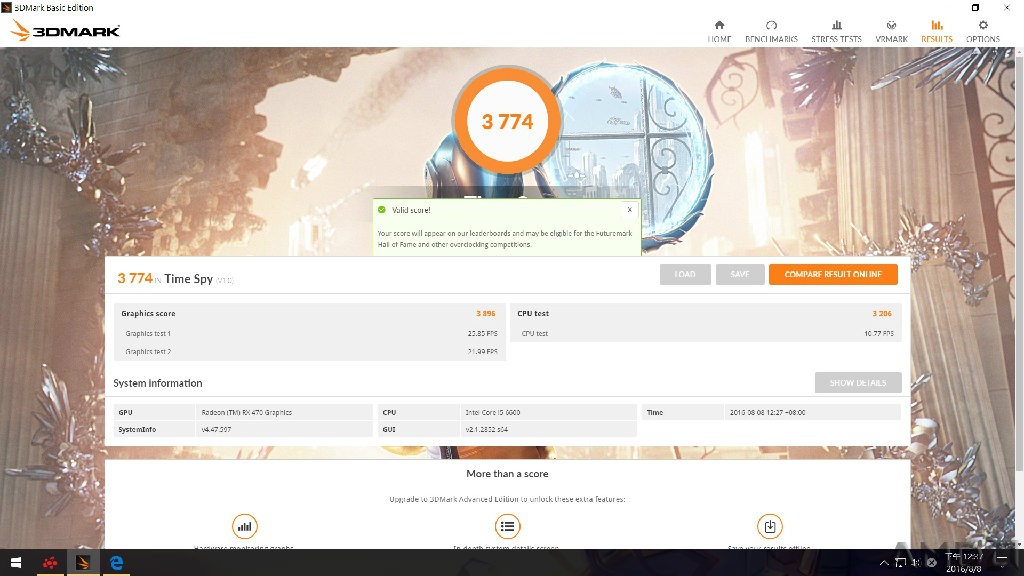Screen dimensions: 1024x576
Task: Click the GUI version "v2.1.2852 s64"
Action: 487,429
